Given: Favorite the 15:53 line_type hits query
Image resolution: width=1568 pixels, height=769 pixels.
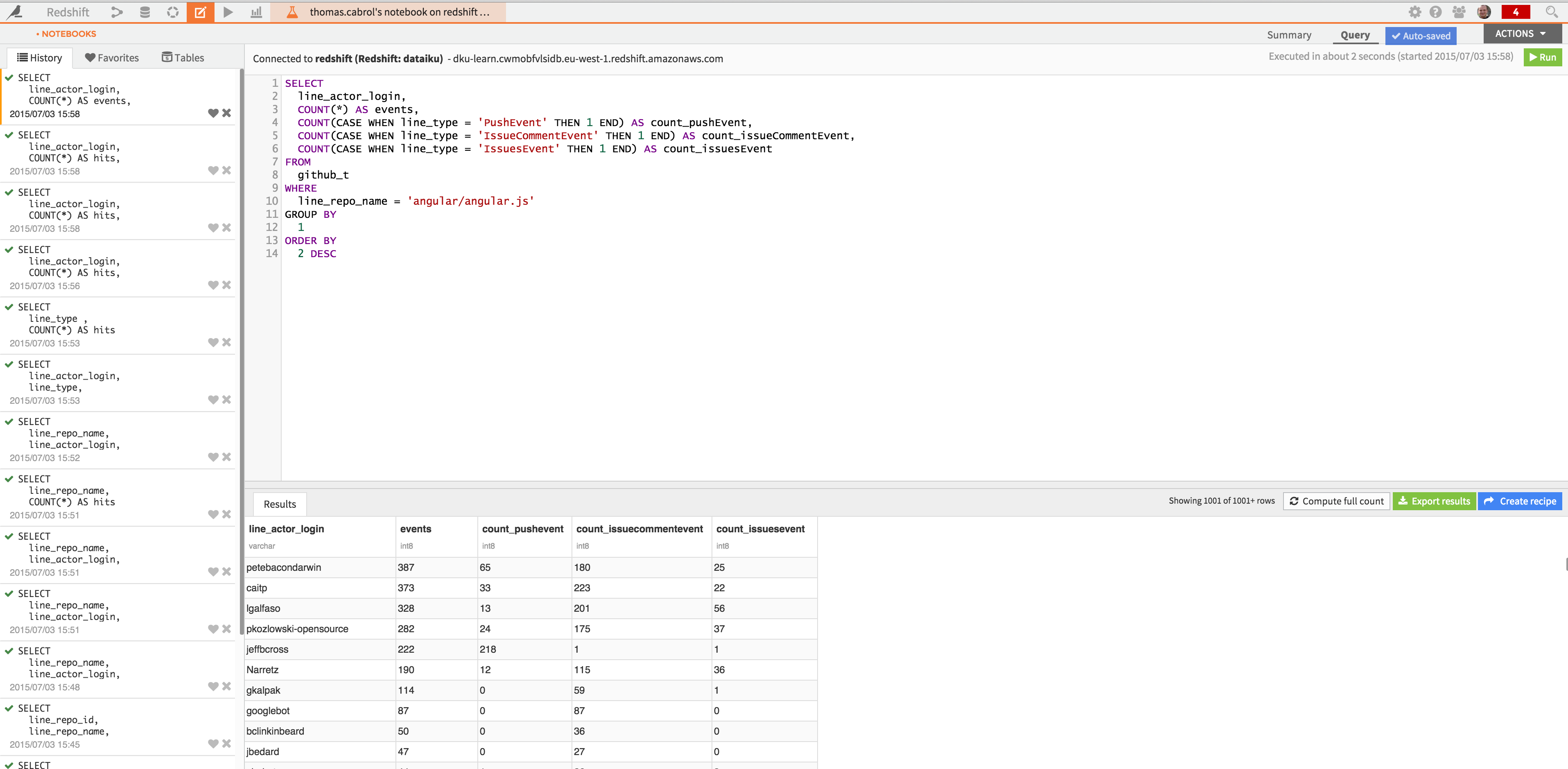Looking at the screenshot, I should [213, 343].
